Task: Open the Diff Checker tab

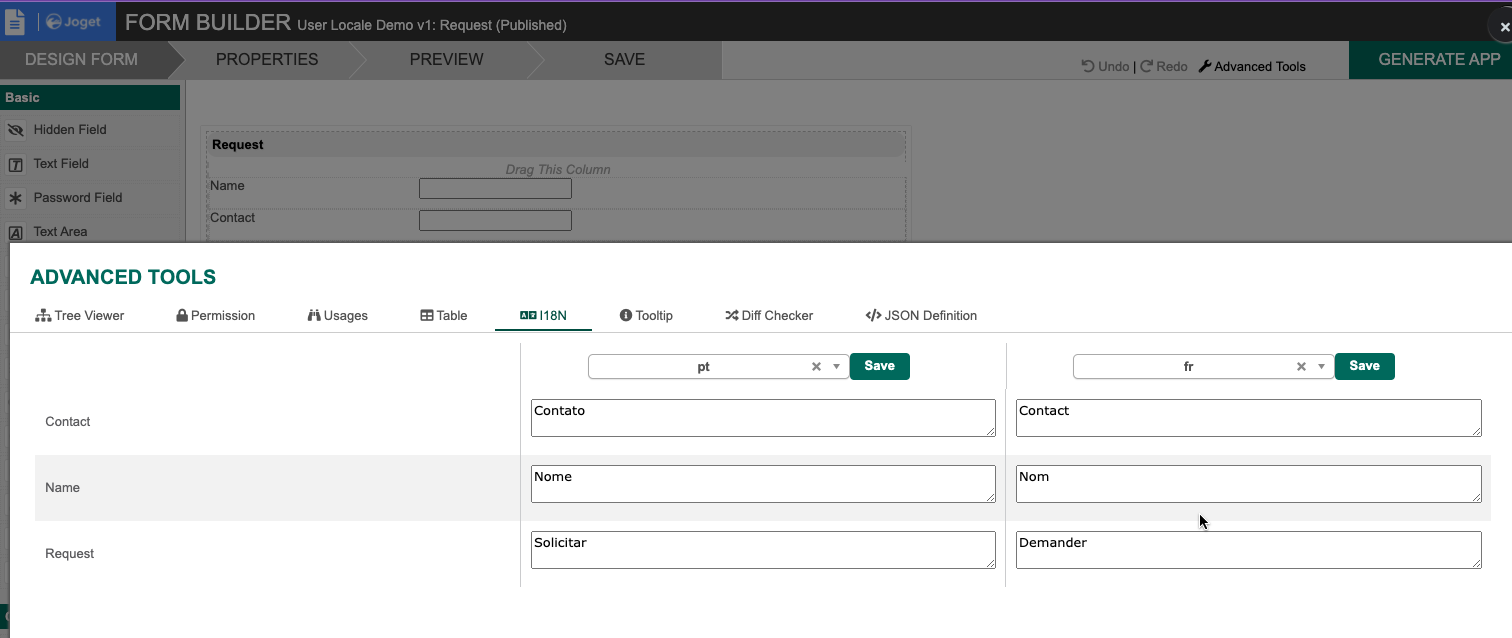Action: click(769, 315)
